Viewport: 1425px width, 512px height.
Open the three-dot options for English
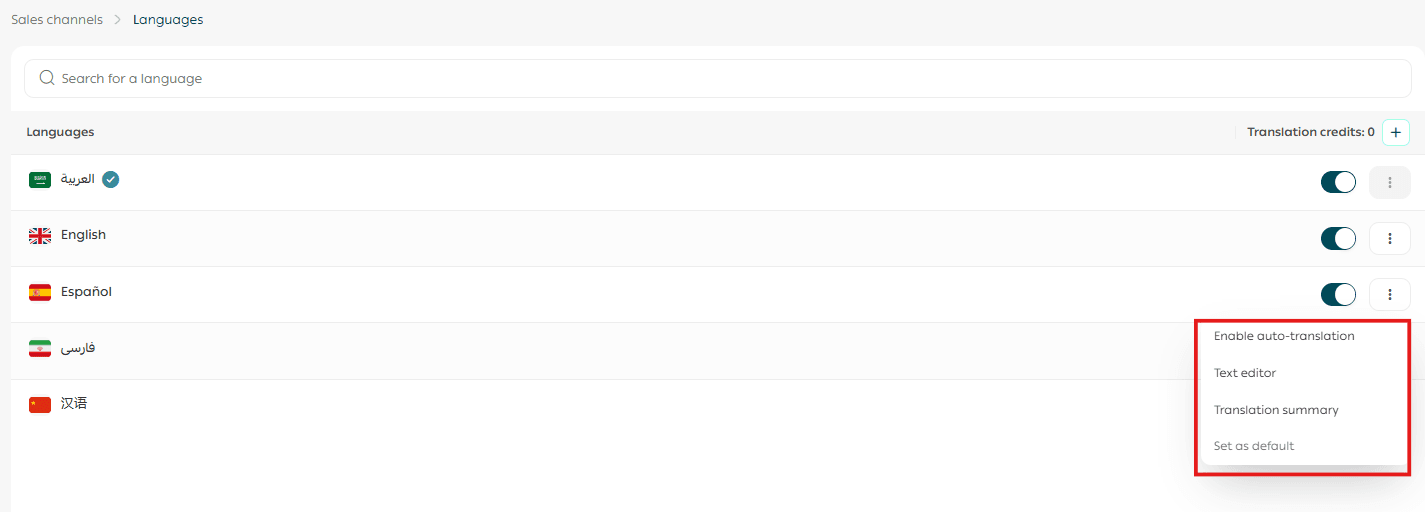1389,238
